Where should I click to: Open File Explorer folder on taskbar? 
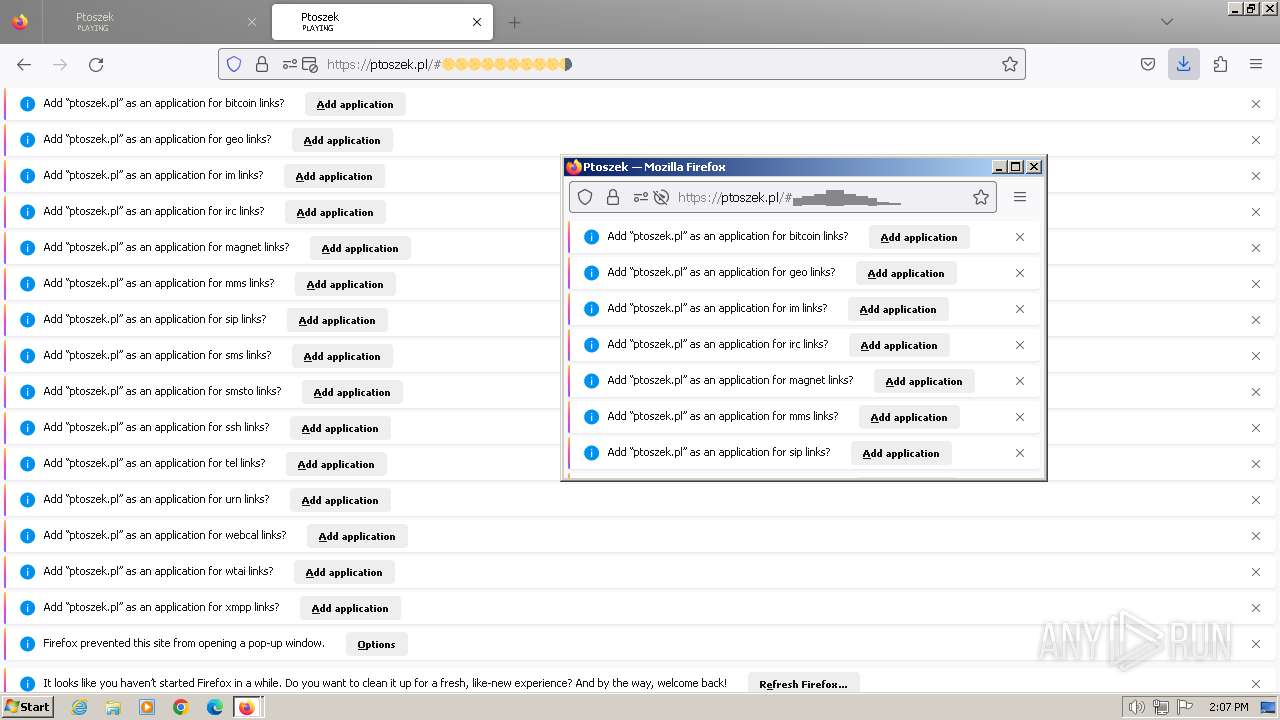click(113, 707)
